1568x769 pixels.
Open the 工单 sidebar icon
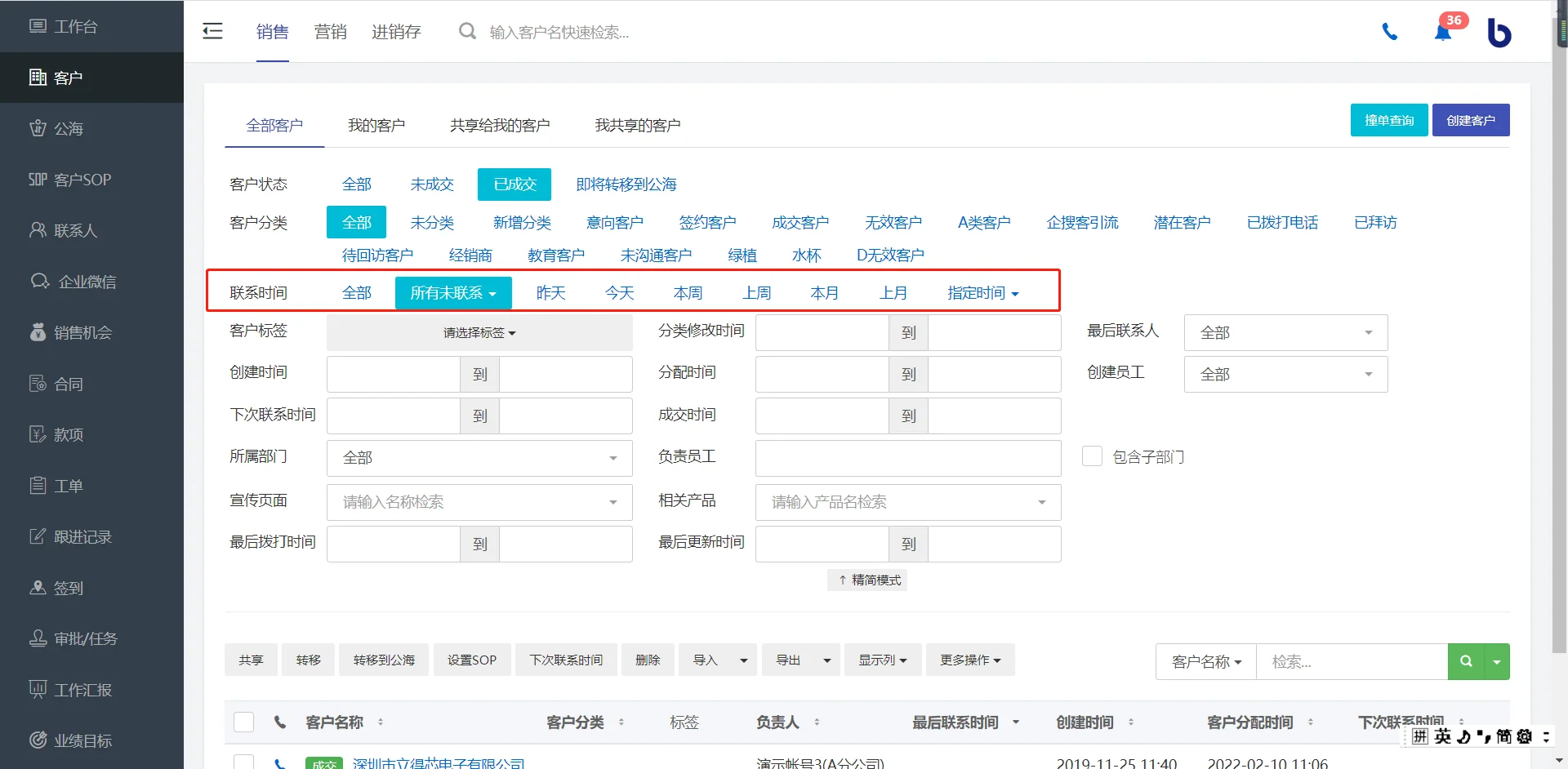click(38, 486)
